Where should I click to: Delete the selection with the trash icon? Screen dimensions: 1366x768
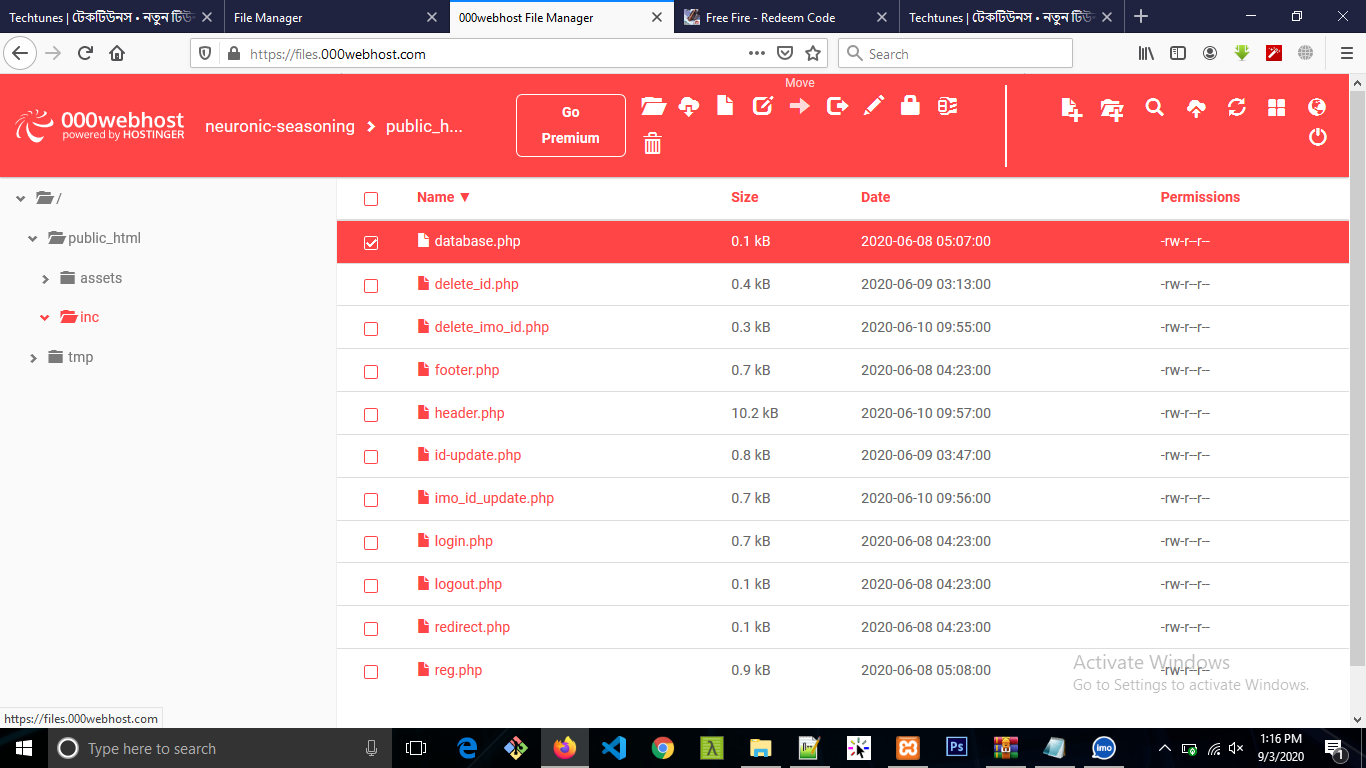(653, 144)
